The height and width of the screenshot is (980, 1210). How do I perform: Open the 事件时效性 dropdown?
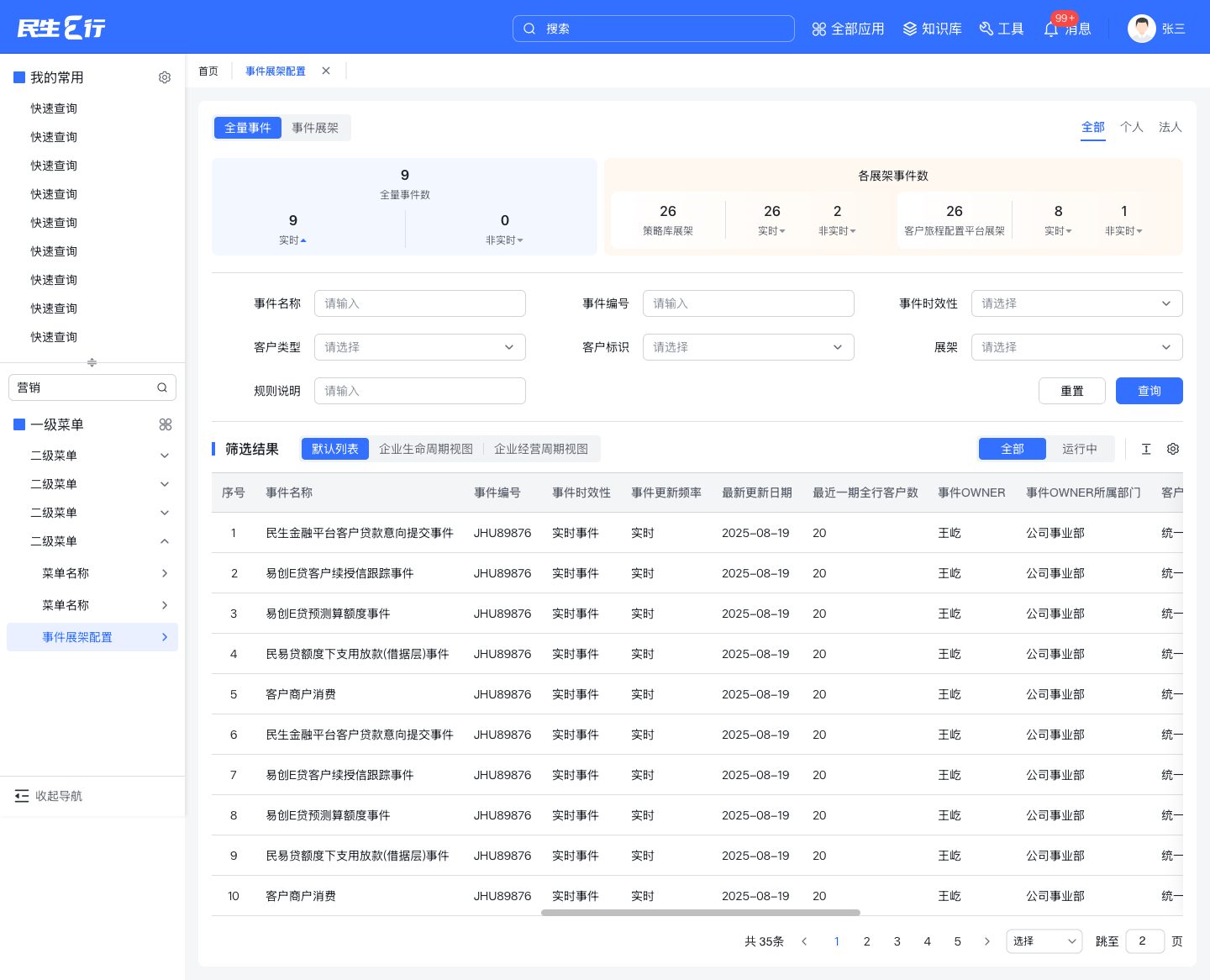coord(1076,303)
